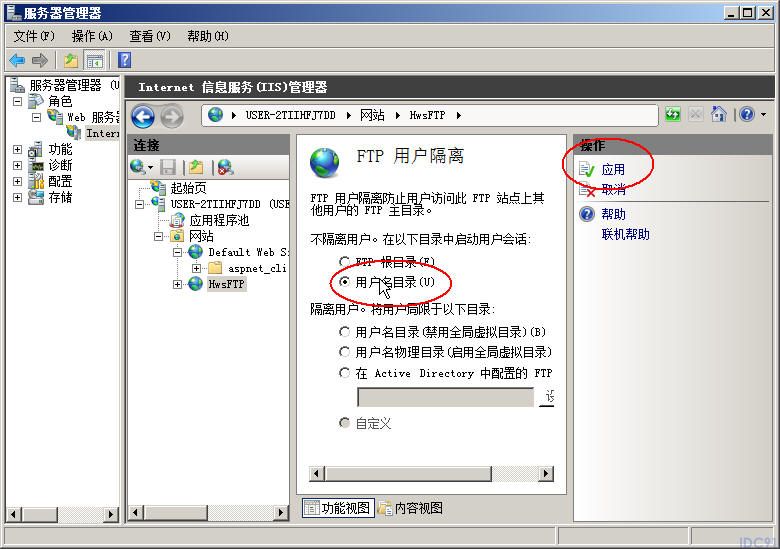Click the blue back arrow in IIS navigation
780x549 pixels.
[143, 117]
